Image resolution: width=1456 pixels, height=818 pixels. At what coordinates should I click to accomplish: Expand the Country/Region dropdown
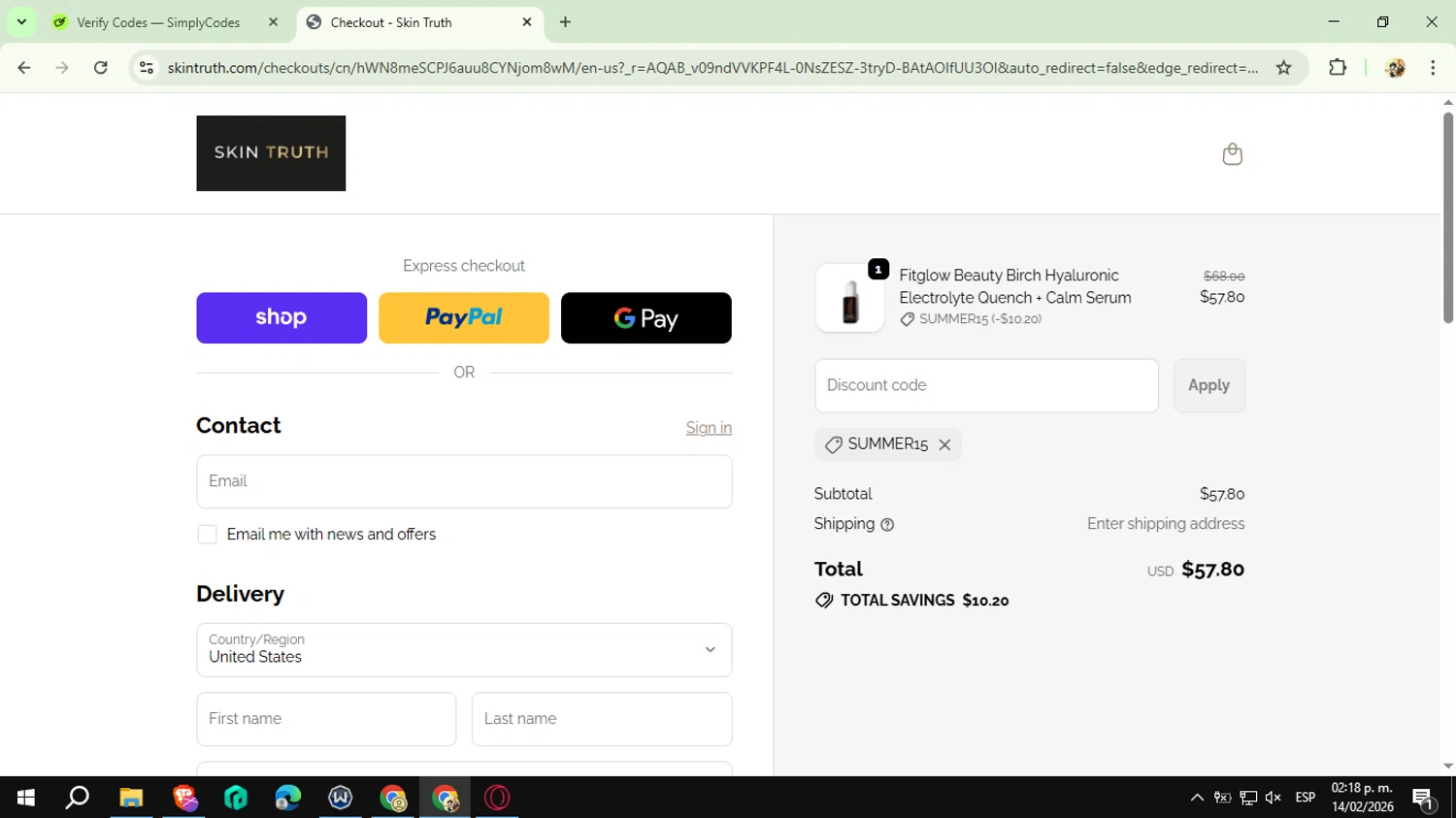(464, 650)
